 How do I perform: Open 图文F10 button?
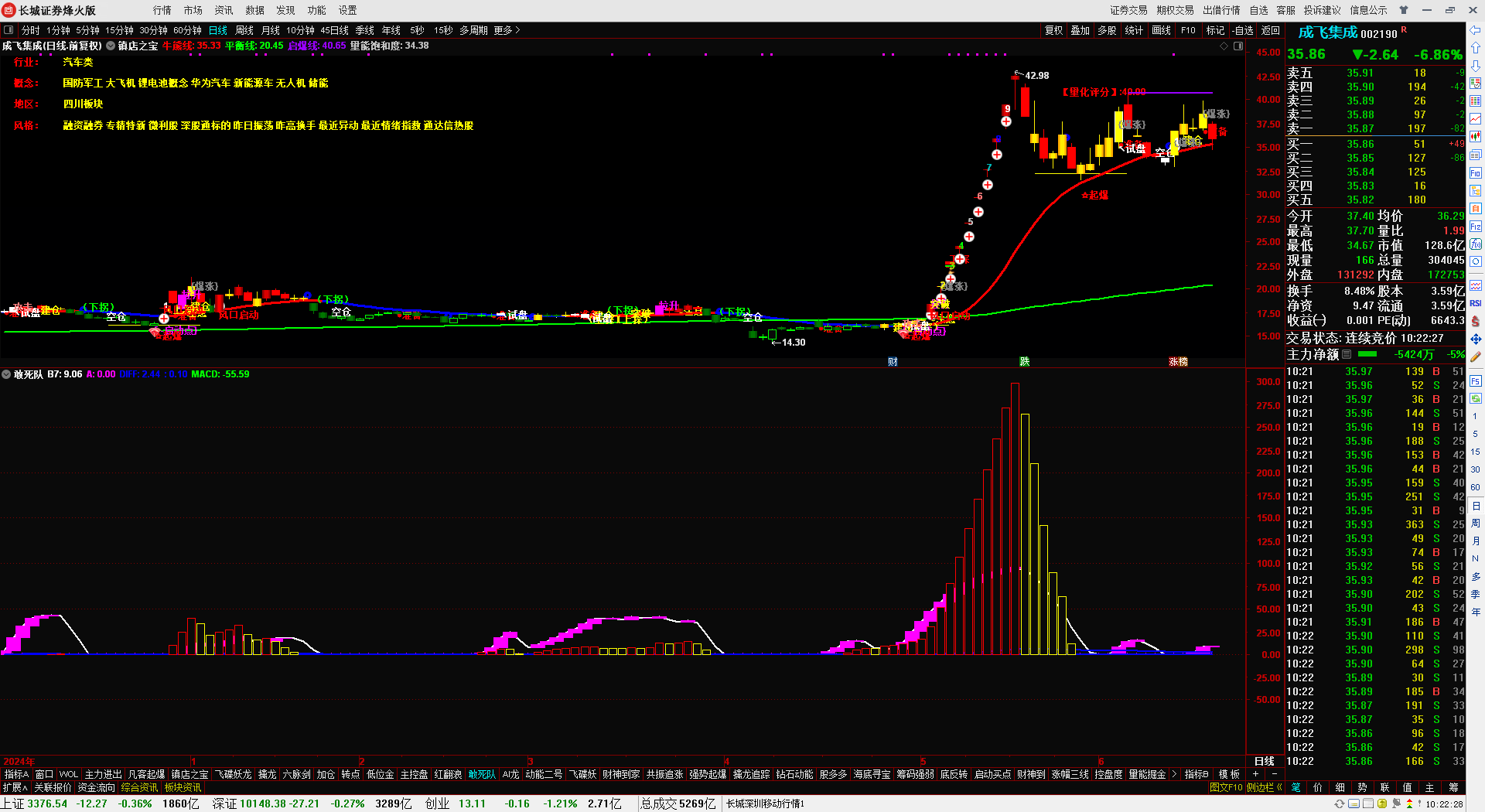coord(1226,787)
